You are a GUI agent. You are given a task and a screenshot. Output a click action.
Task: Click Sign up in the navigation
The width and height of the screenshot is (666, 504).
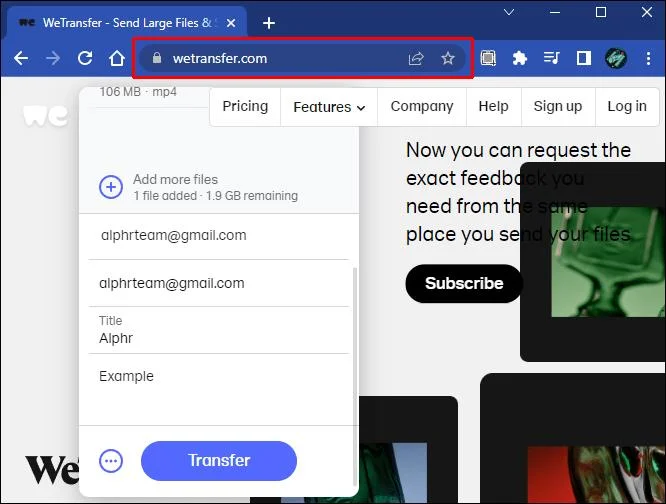point(558,106)
